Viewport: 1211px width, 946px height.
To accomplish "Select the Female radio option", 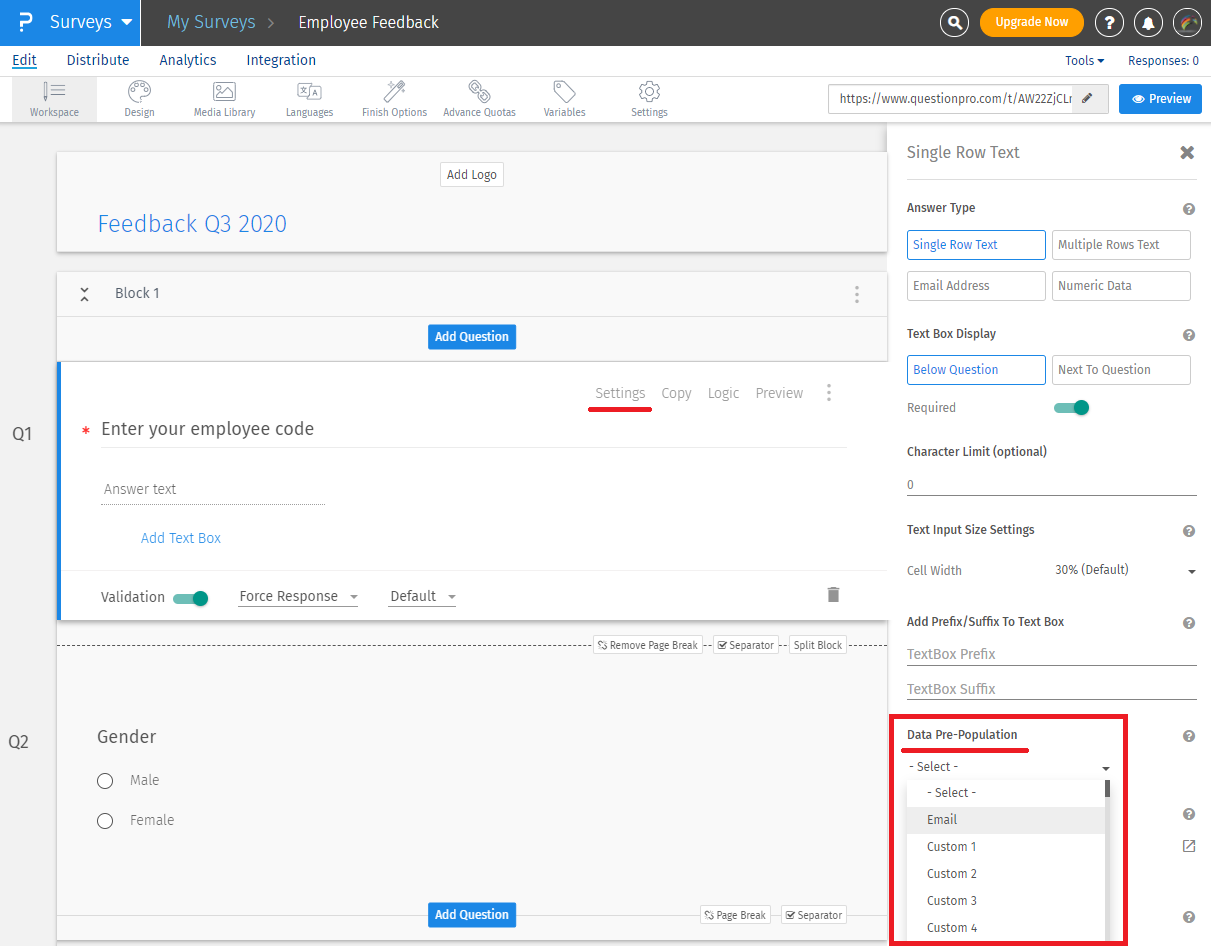I will 105,821.
